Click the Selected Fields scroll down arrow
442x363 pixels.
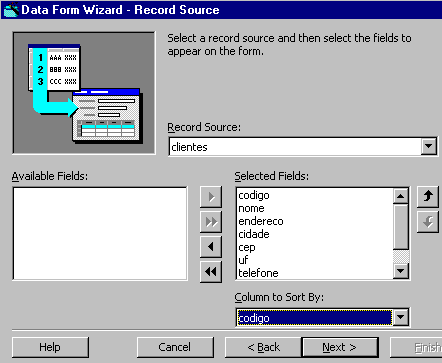401,271
